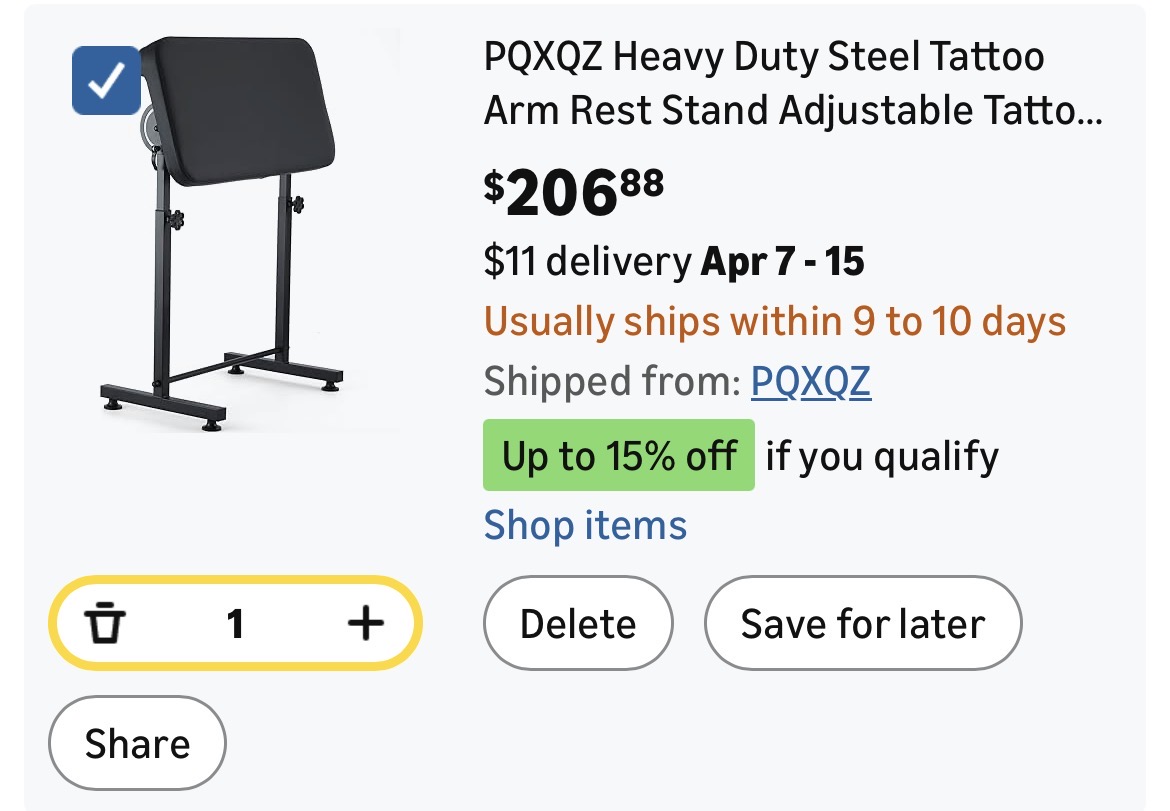Choose Save for later
The image size is (1170, 811).
click(862, 624)
